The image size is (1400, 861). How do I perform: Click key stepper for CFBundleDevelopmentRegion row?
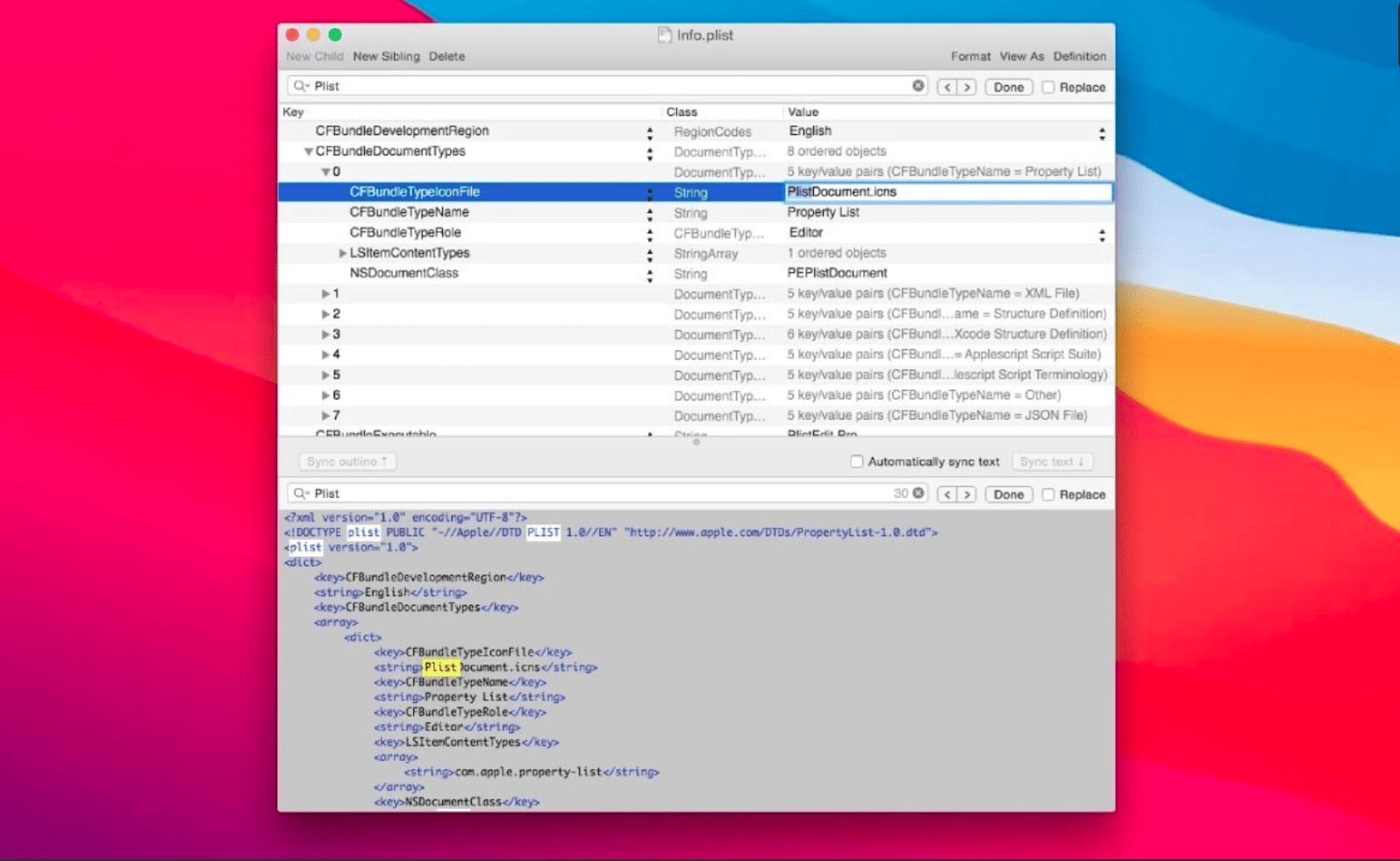[x=649, y=133]
